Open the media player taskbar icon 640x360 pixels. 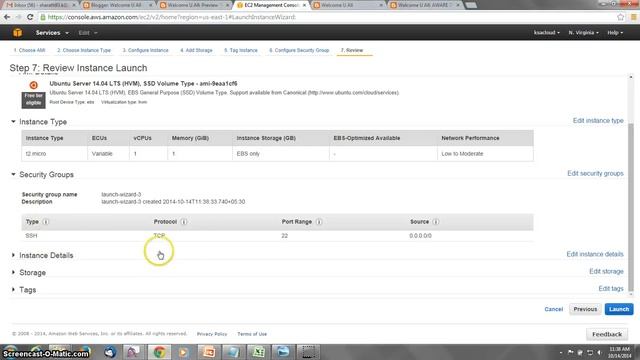click(183, 351)
